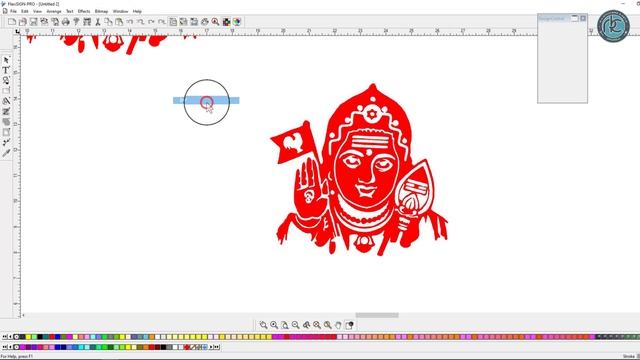Select the hand pan tool

(338, 325)
